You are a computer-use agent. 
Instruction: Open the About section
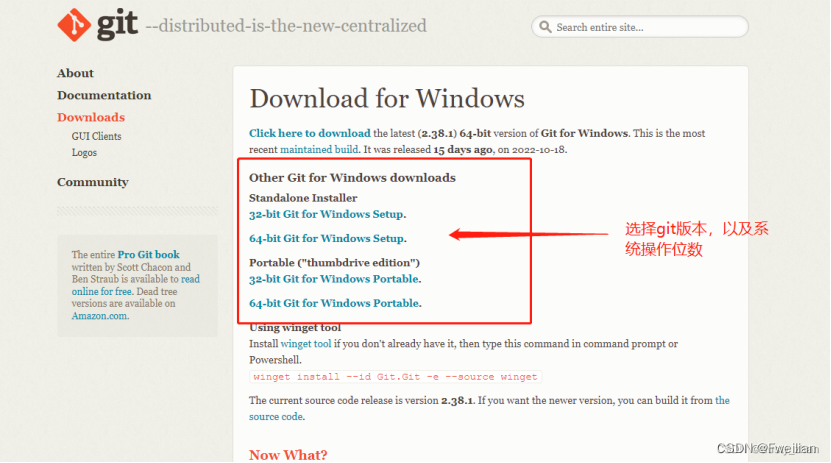(x=75, y=73)
